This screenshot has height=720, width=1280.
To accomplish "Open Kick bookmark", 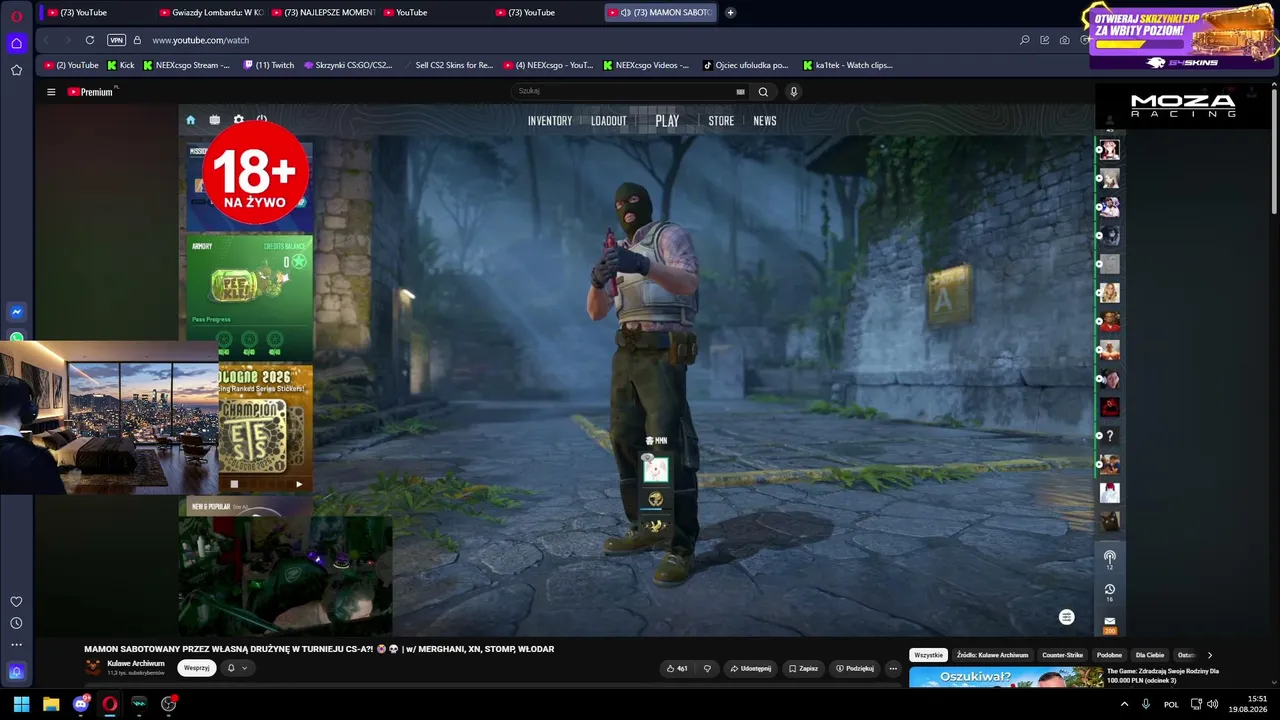I will (x=120, y=65).
